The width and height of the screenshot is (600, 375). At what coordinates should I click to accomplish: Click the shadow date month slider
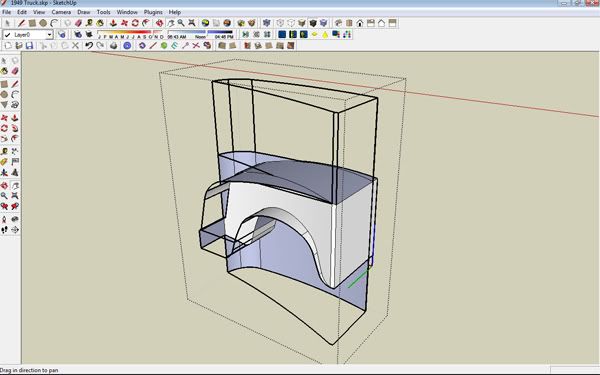(130, 34)
